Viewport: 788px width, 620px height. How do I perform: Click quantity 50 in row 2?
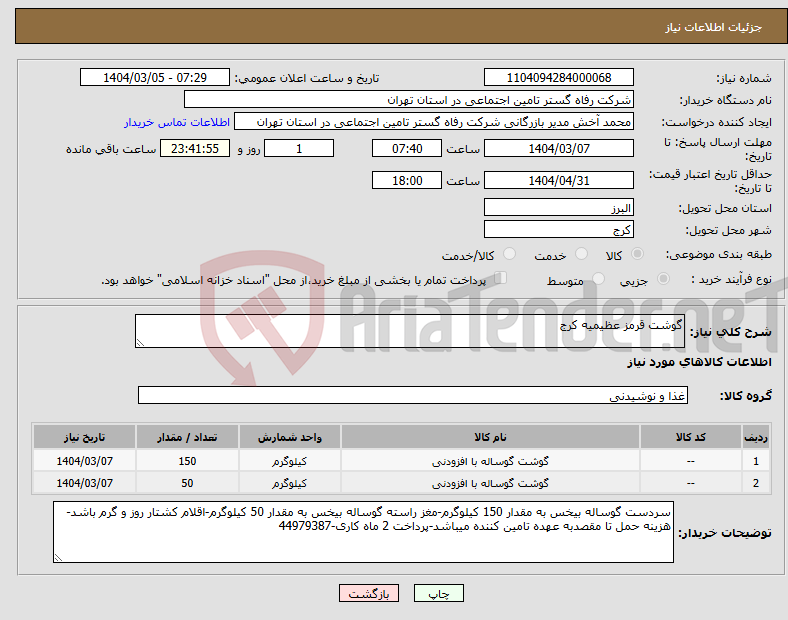(187, 483)
